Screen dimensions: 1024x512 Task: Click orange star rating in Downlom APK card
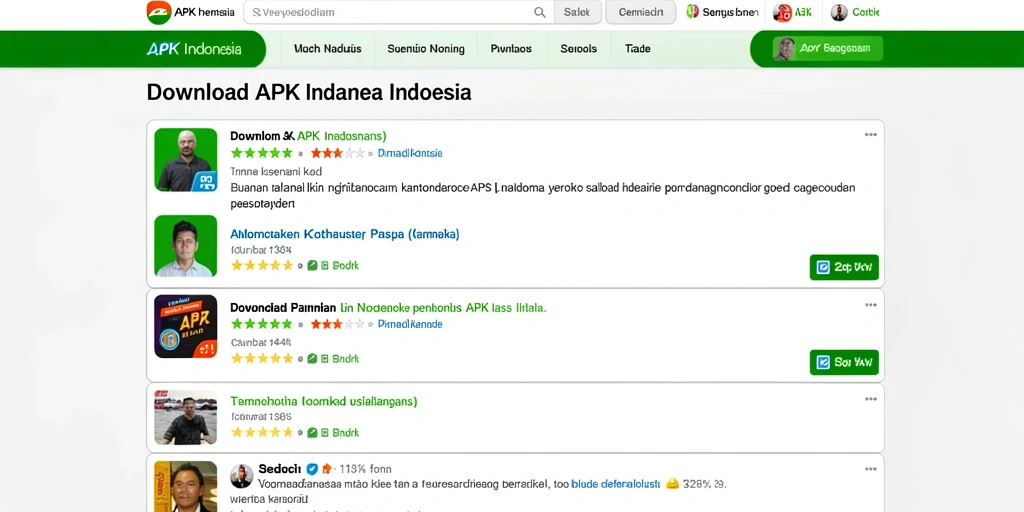[x=338, y=153]
